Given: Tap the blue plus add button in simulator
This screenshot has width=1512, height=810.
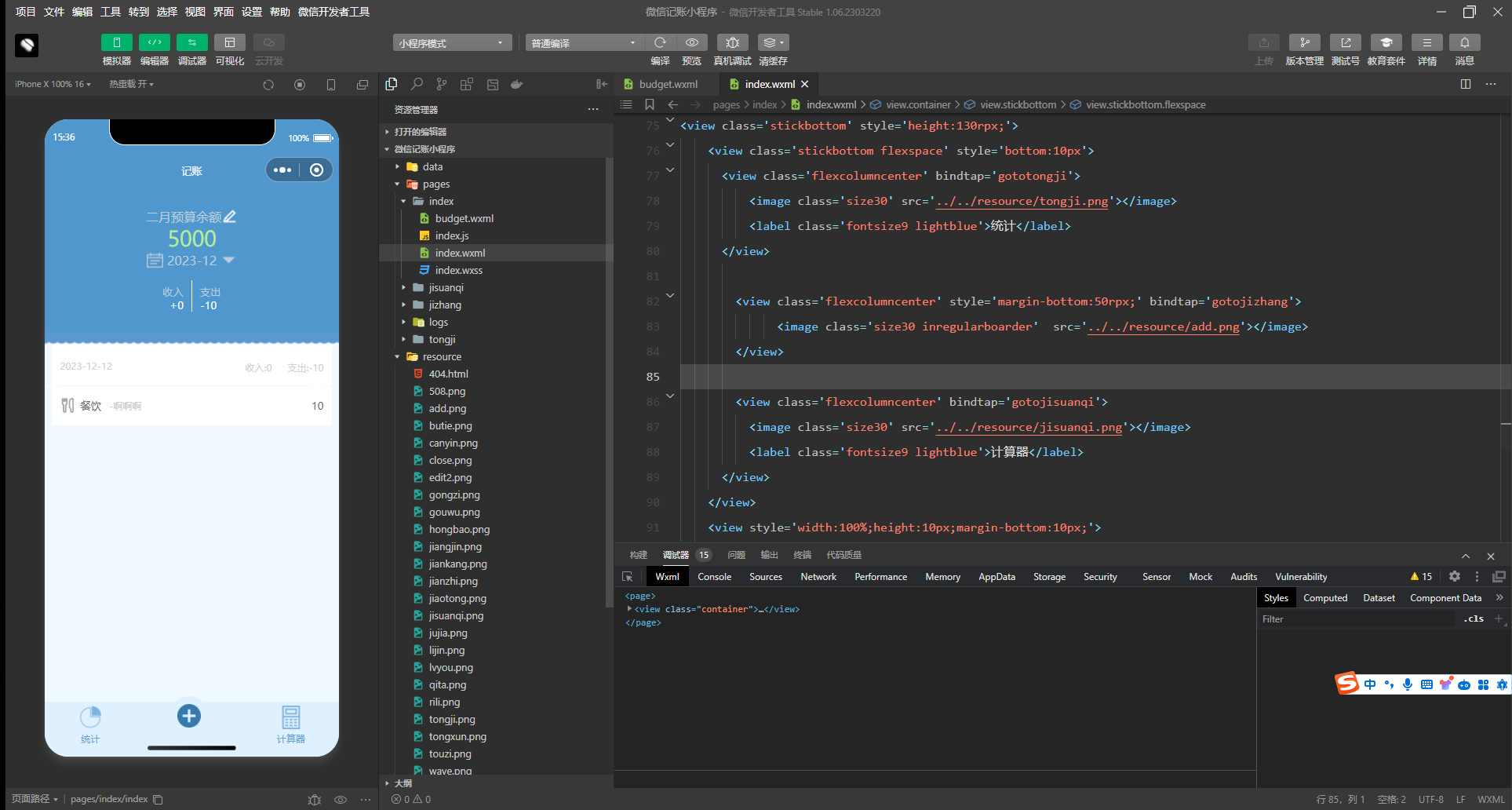Looking at the screenshot, I should coord(188,716).
